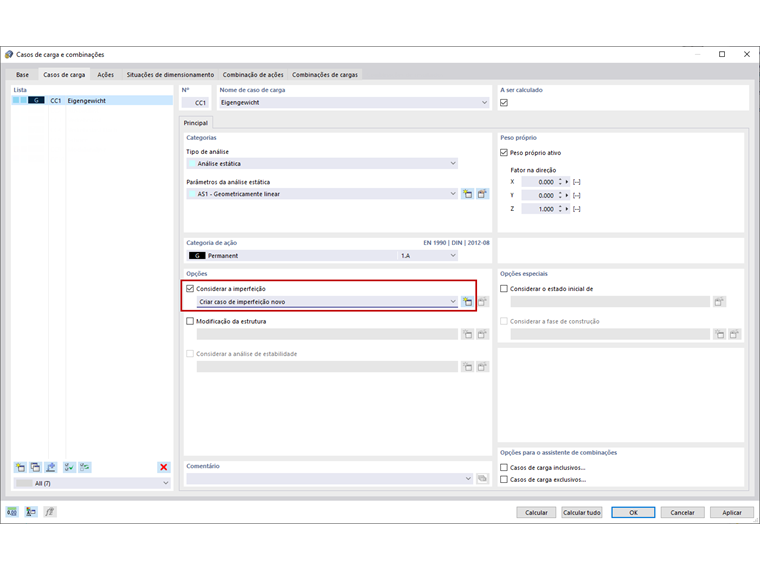New stability analysis settings icon
Screen dimensions: 760x570
point(467,366)
